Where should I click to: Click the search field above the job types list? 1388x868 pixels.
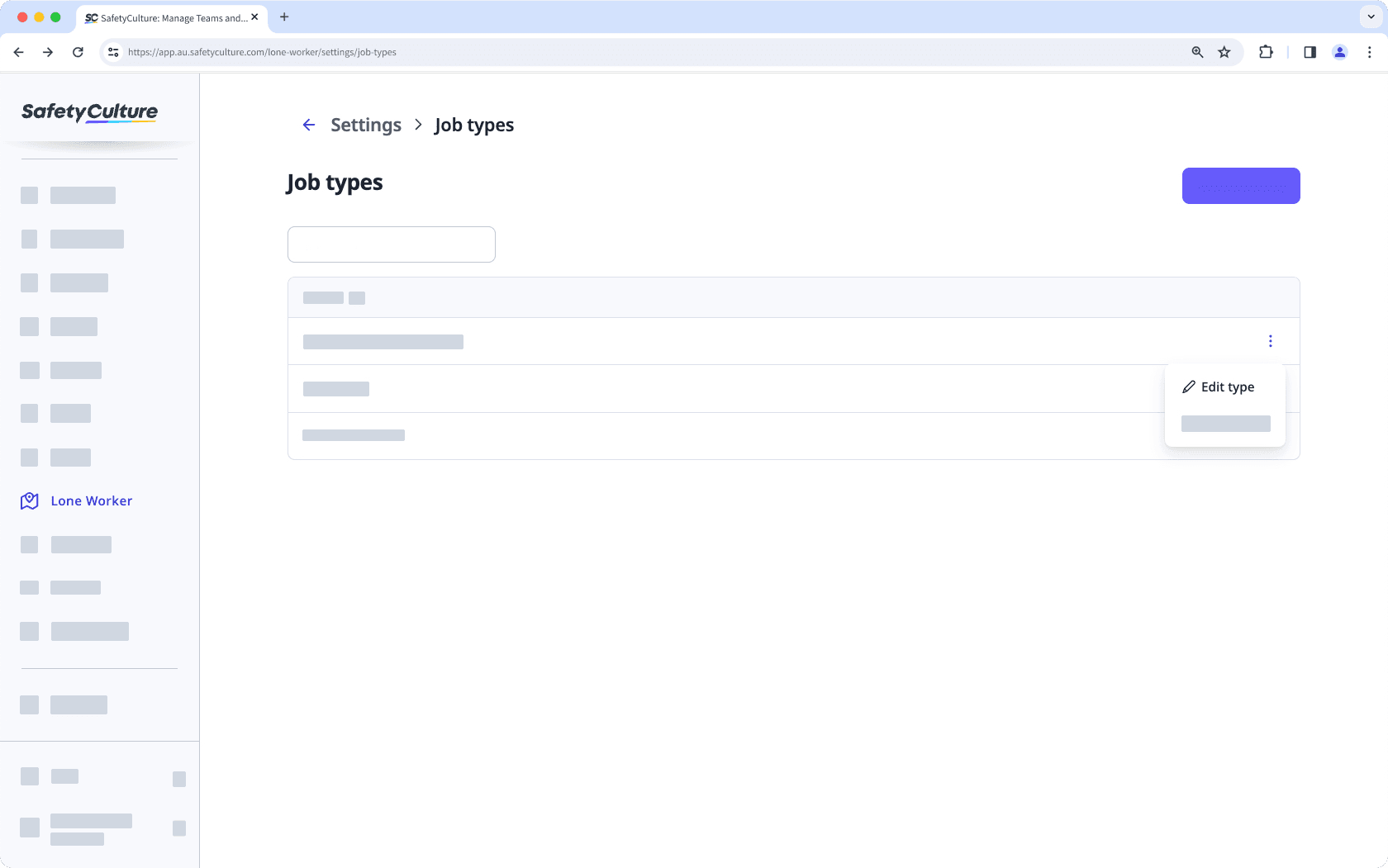[391, 244]
